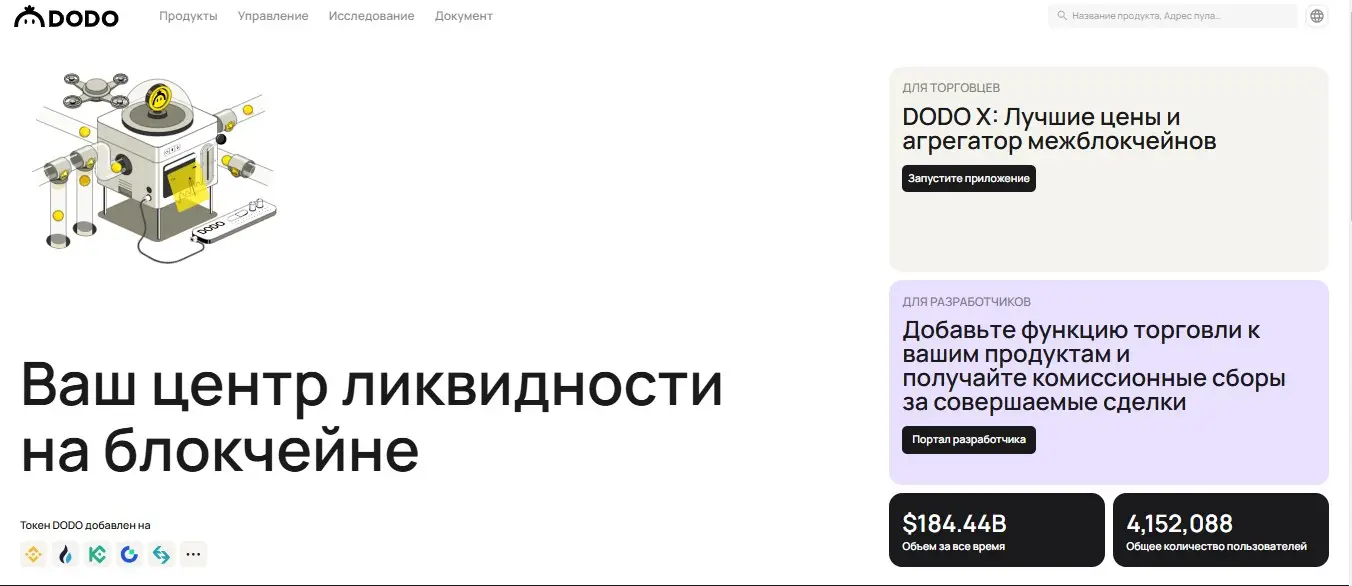Click the KuCoin exchange icon
The width and height of the screenshot is (1352, 586).
pyautogui.click(x=97, y=554)
